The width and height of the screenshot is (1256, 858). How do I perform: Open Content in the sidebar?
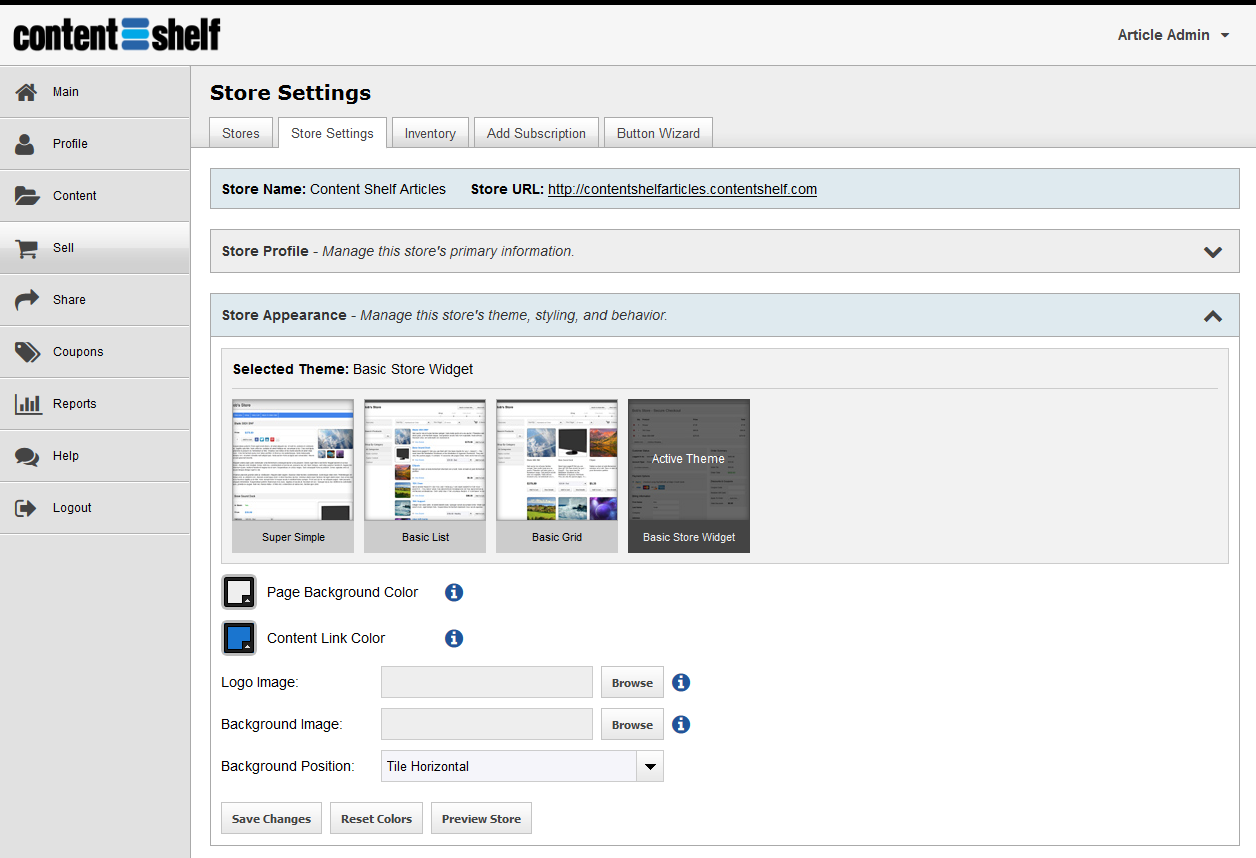(95, 196)
